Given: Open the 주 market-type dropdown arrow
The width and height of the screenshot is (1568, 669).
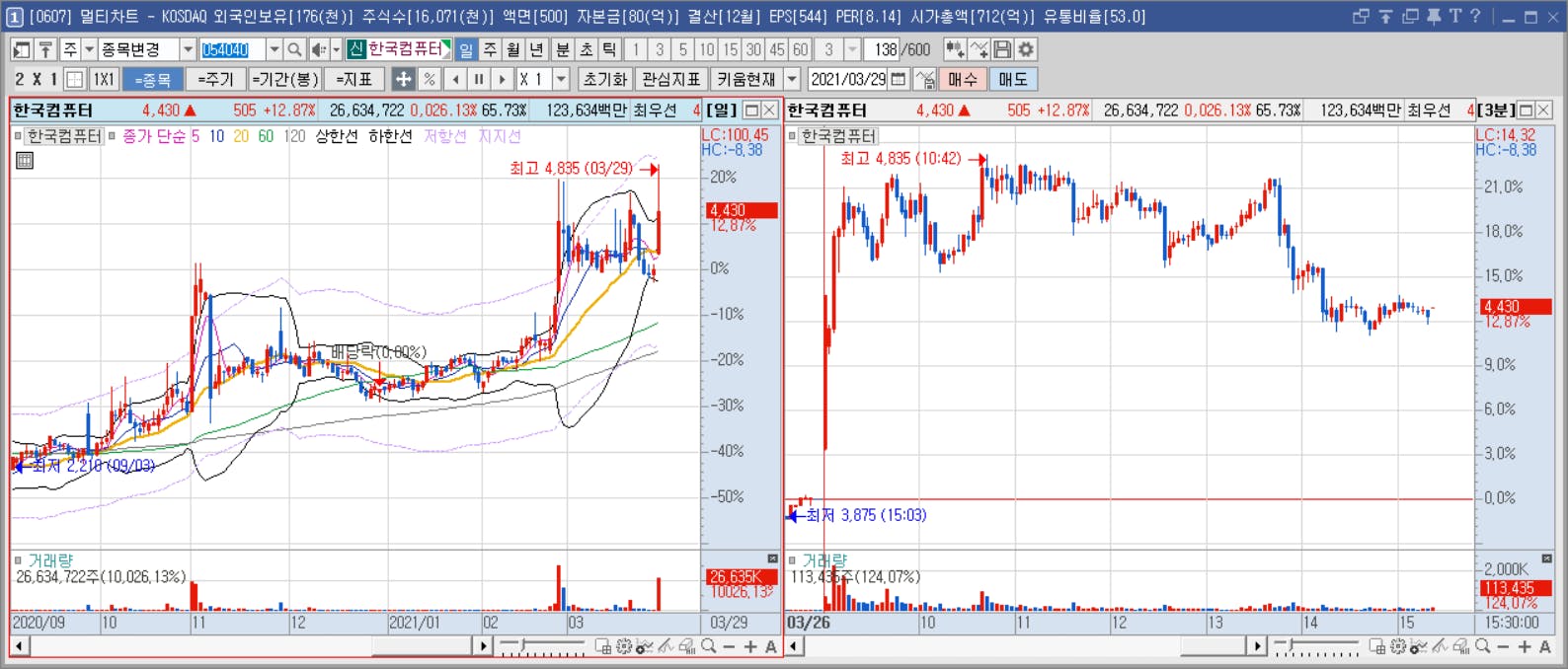Looking at the screenshot, I should (x=89, y=49).
